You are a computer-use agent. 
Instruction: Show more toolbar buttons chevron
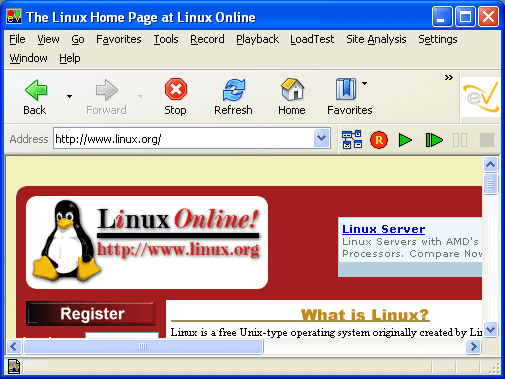click(x=449, y=78)
